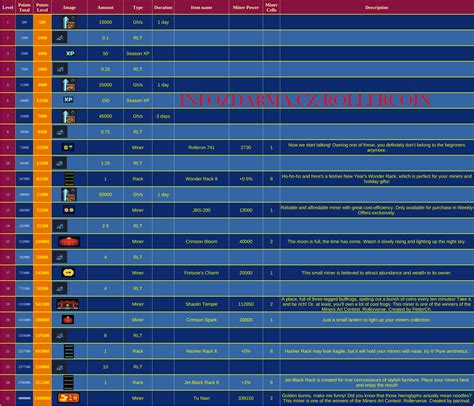Select the "Wonder Rack 8" item name cell
Image resolution: width=474 pixels, height=406 pixels.
pos(201,179)
